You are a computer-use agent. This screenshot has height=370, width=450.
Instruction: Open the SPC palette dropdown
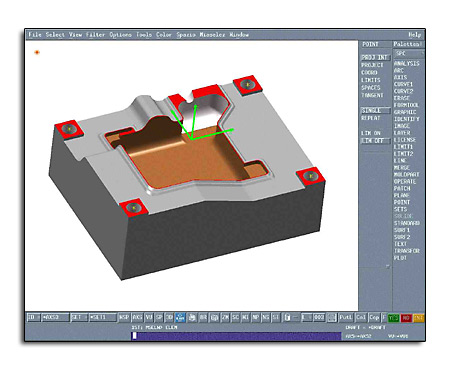coord(408,53)
